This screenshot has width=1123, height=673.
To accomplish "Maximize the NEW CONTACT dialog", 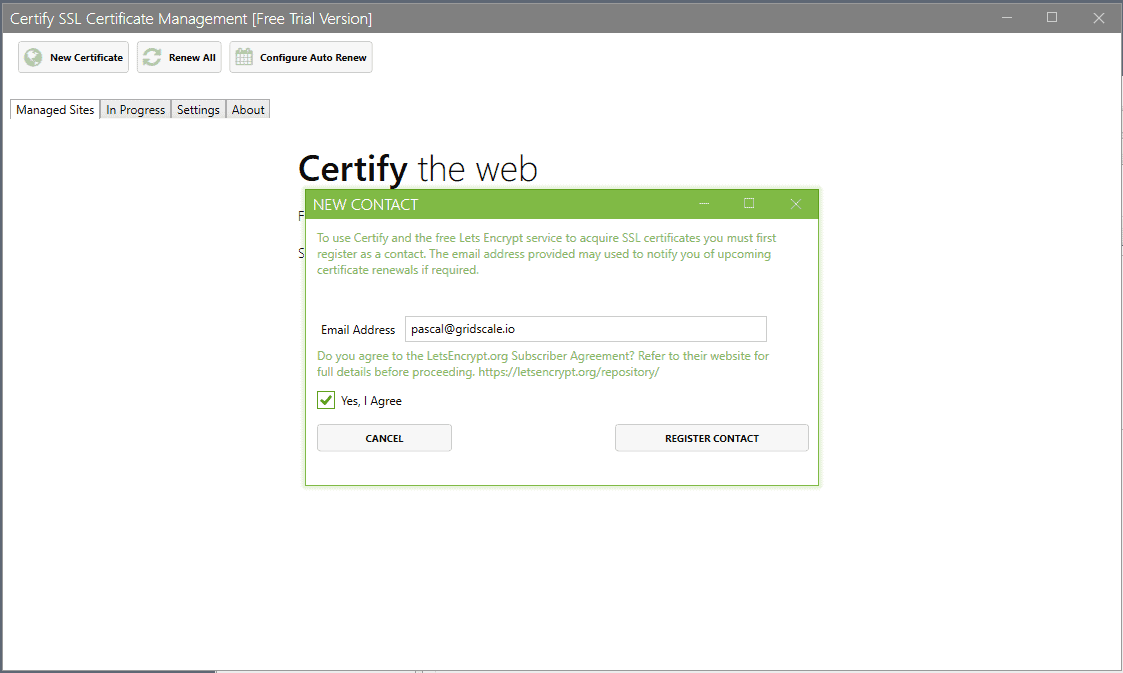I will point(749,203).
